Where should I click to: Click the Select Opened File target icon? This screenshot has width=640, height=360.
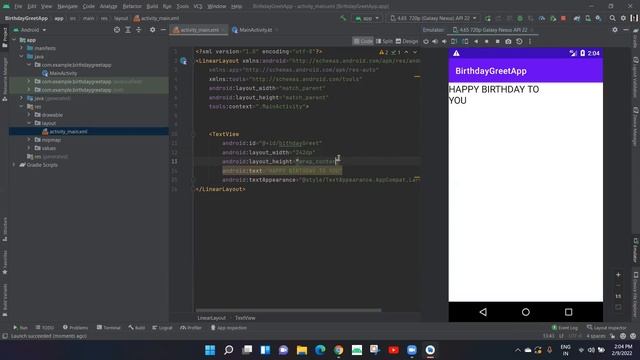(117, 30)
